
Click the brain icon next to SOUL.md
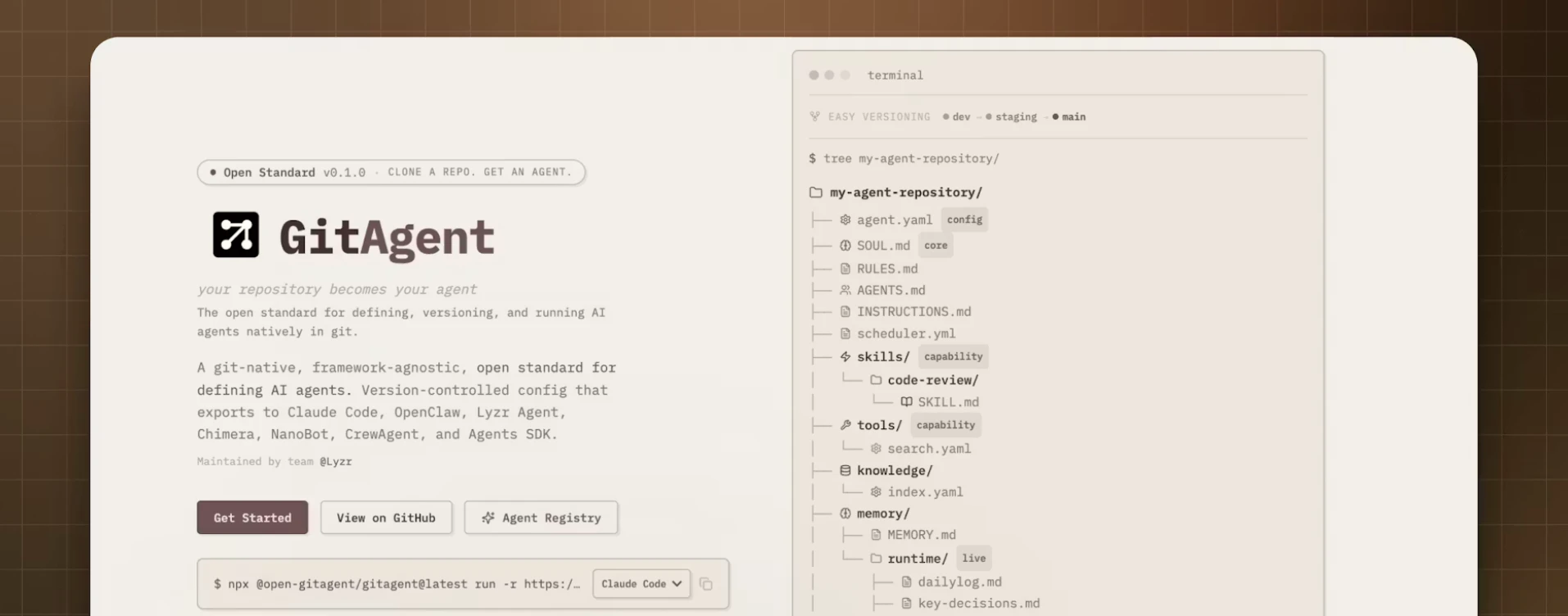845,246
